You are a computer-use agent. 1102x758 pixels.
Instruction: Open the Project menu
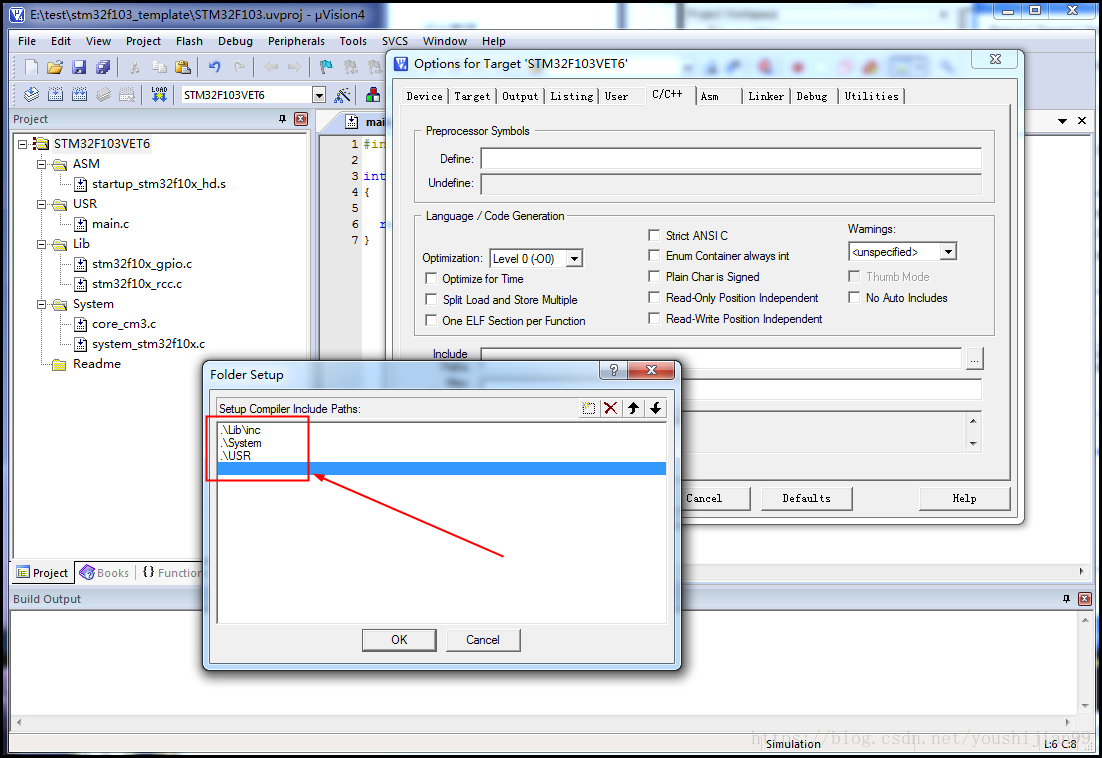pyautogui.click(x=143, y=41)
